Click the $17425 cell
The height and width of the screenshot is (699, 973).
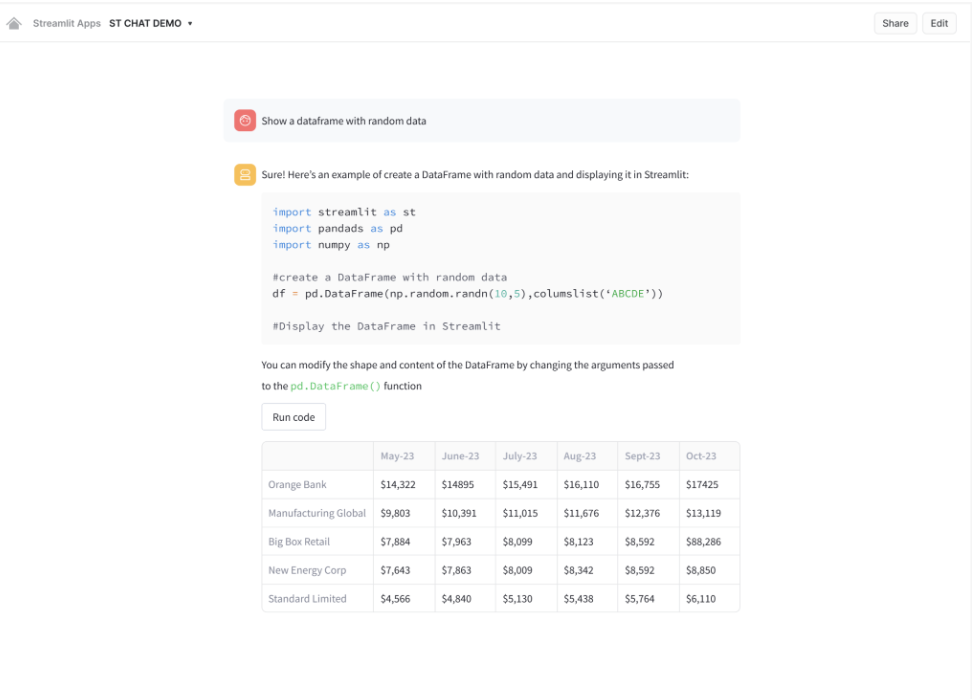click(x=709, y=484)
